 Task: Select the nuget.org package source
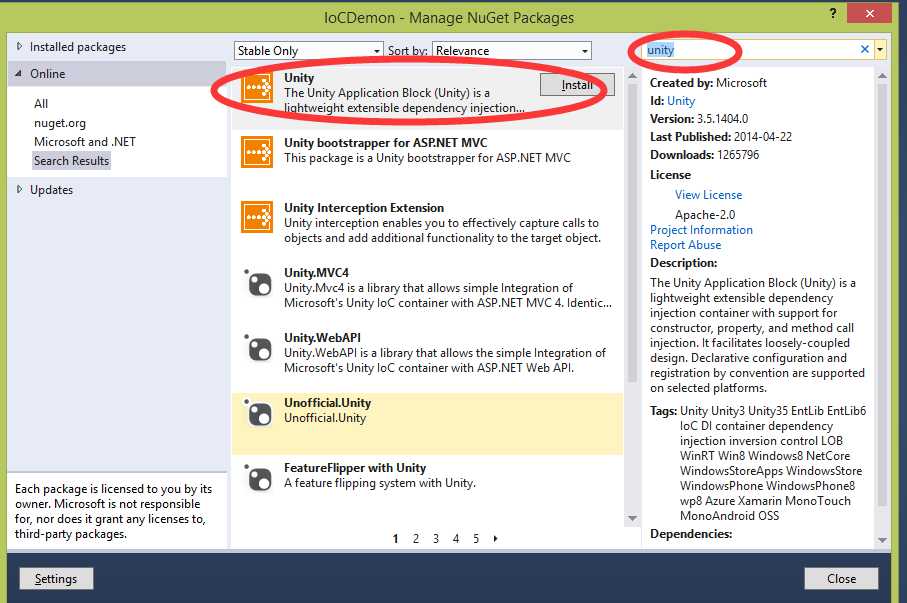(x=60, y=123)
